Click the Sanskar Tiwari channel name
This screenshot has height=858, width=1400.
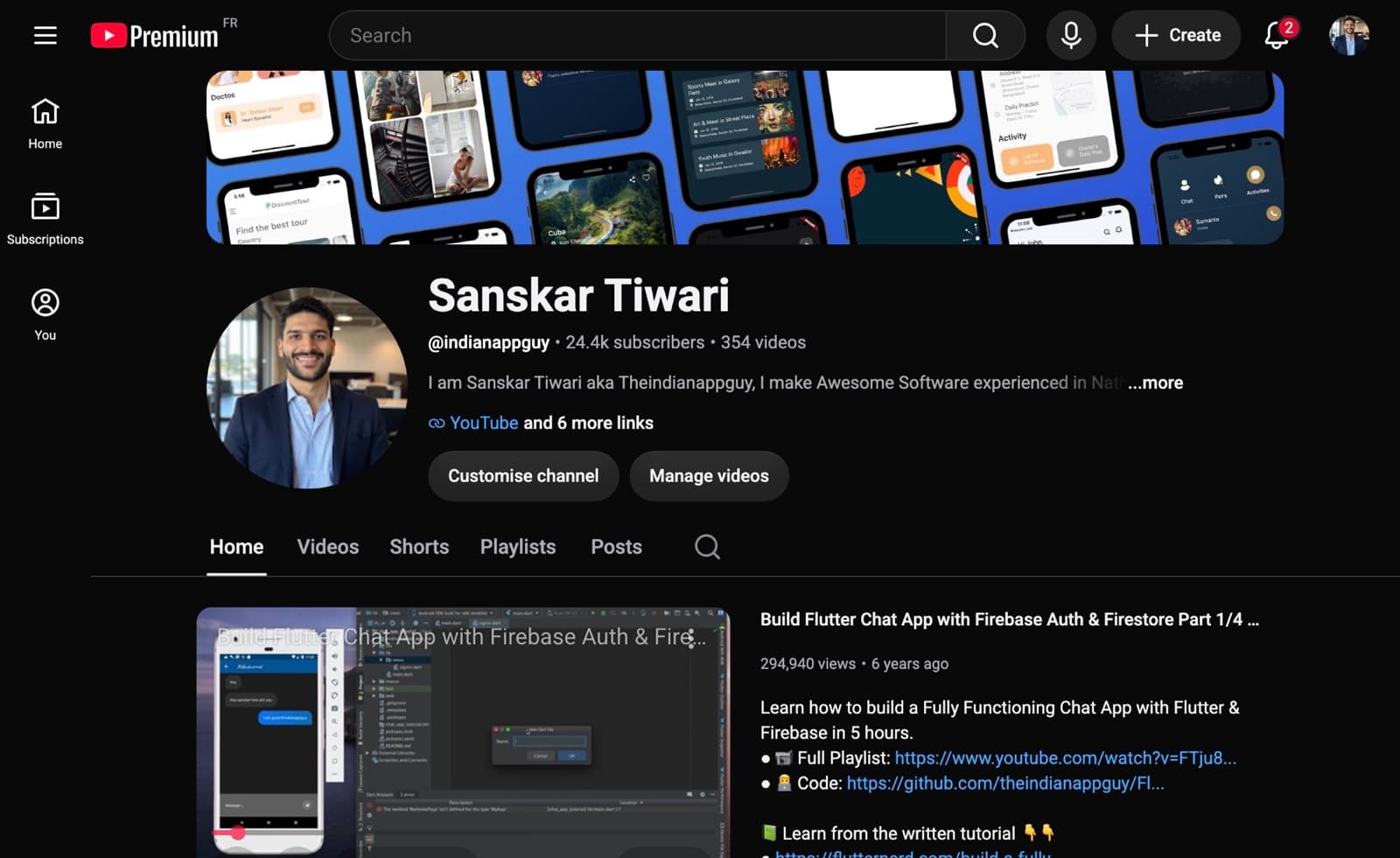[x=578, y=295]
